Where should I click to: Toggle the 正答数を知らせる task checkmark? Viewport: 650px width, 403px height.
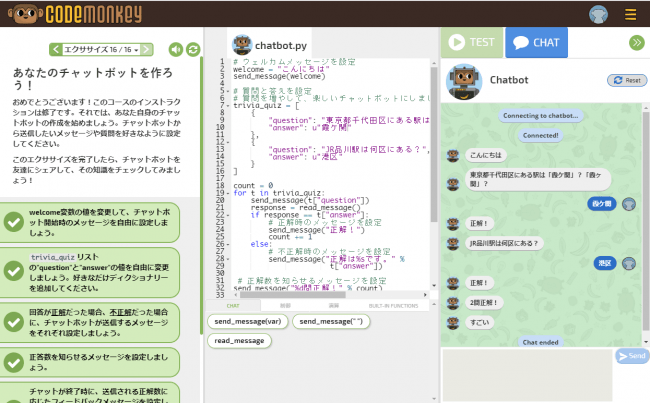coord(14,362)
